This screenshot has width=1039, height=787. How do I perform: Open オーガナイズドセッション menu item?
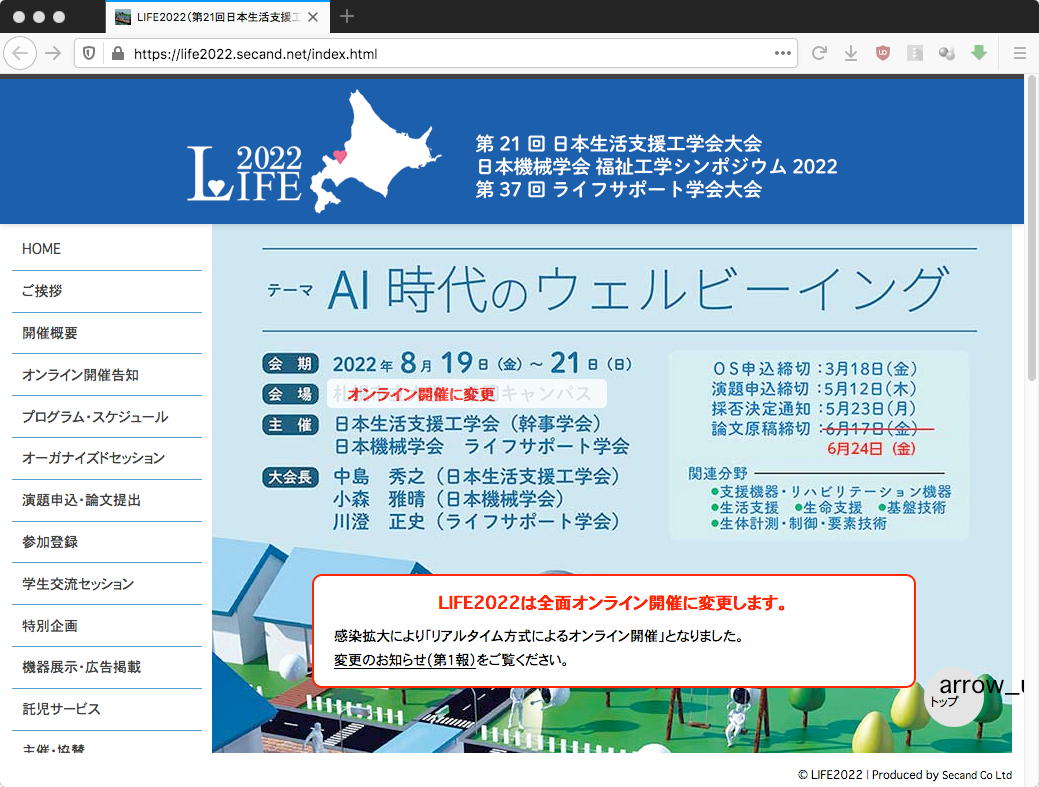(x=107, y=458)
